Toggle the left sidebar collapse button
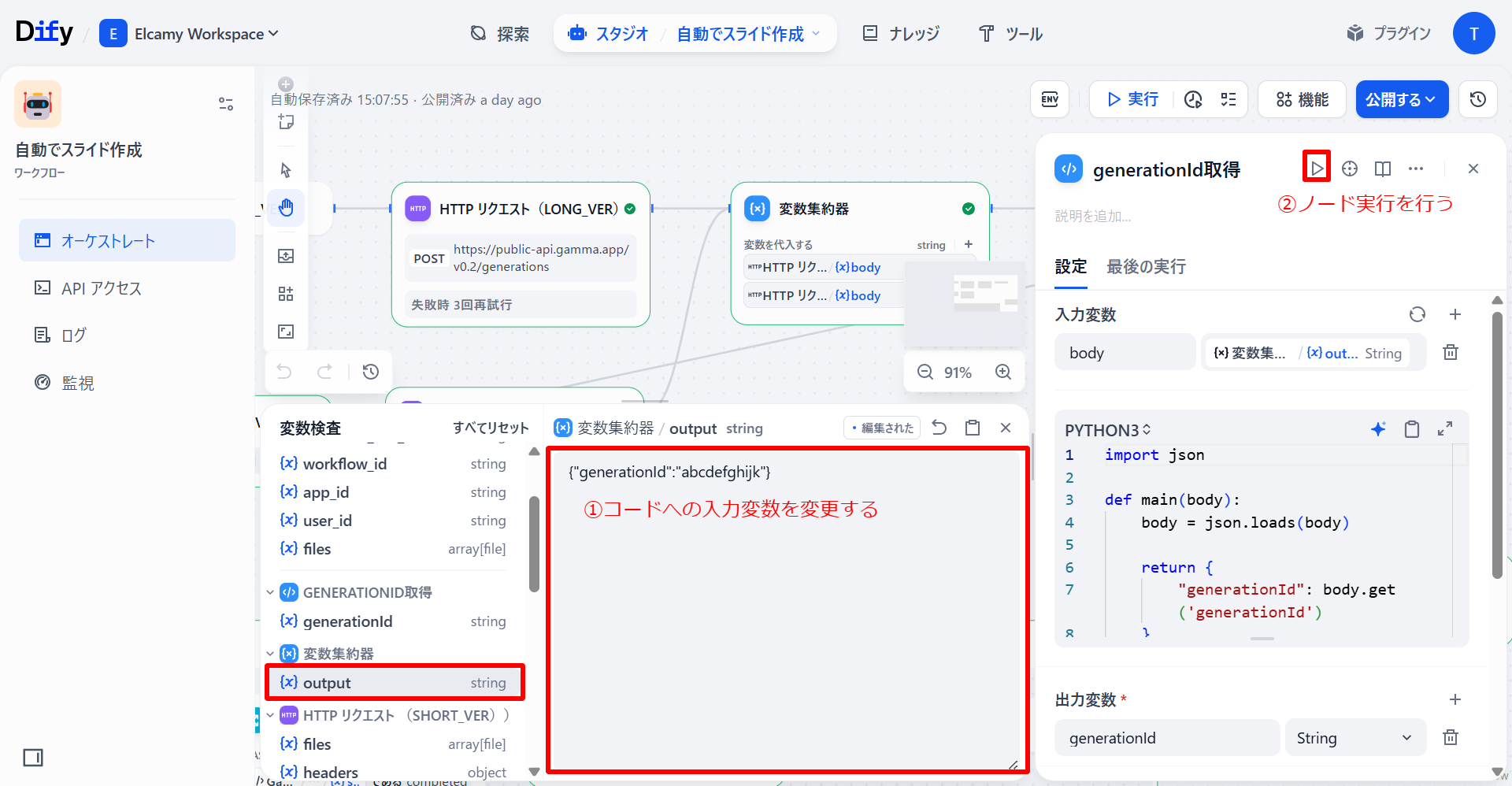Viewport: 1512px width, 786px height. pyautogui.click(x=33, y=758)
